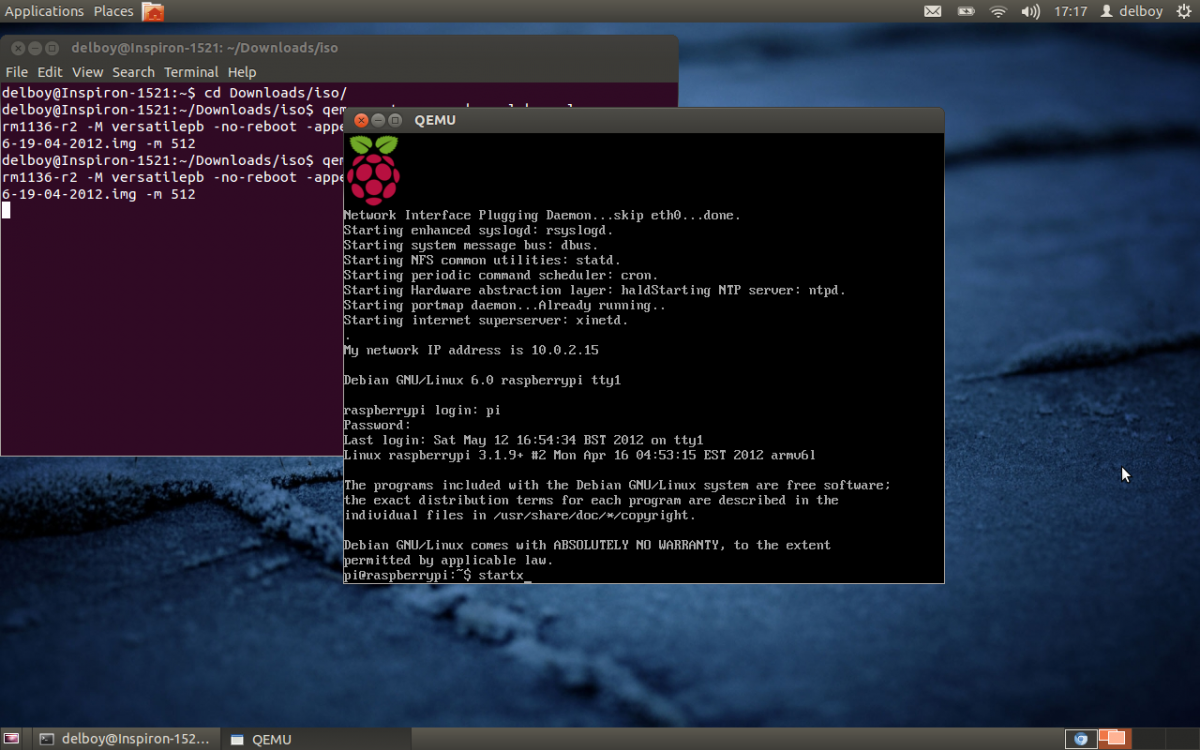This screenshot has height=750, width=1200.
Task: Switch to delboy@Inspiron-152... taskbar entry
Action: coord(126,739)
